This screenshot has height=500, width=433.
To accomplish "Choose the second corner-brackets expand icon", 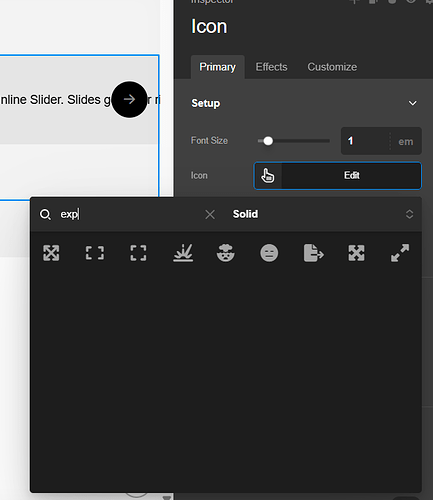I will point(138,253).
